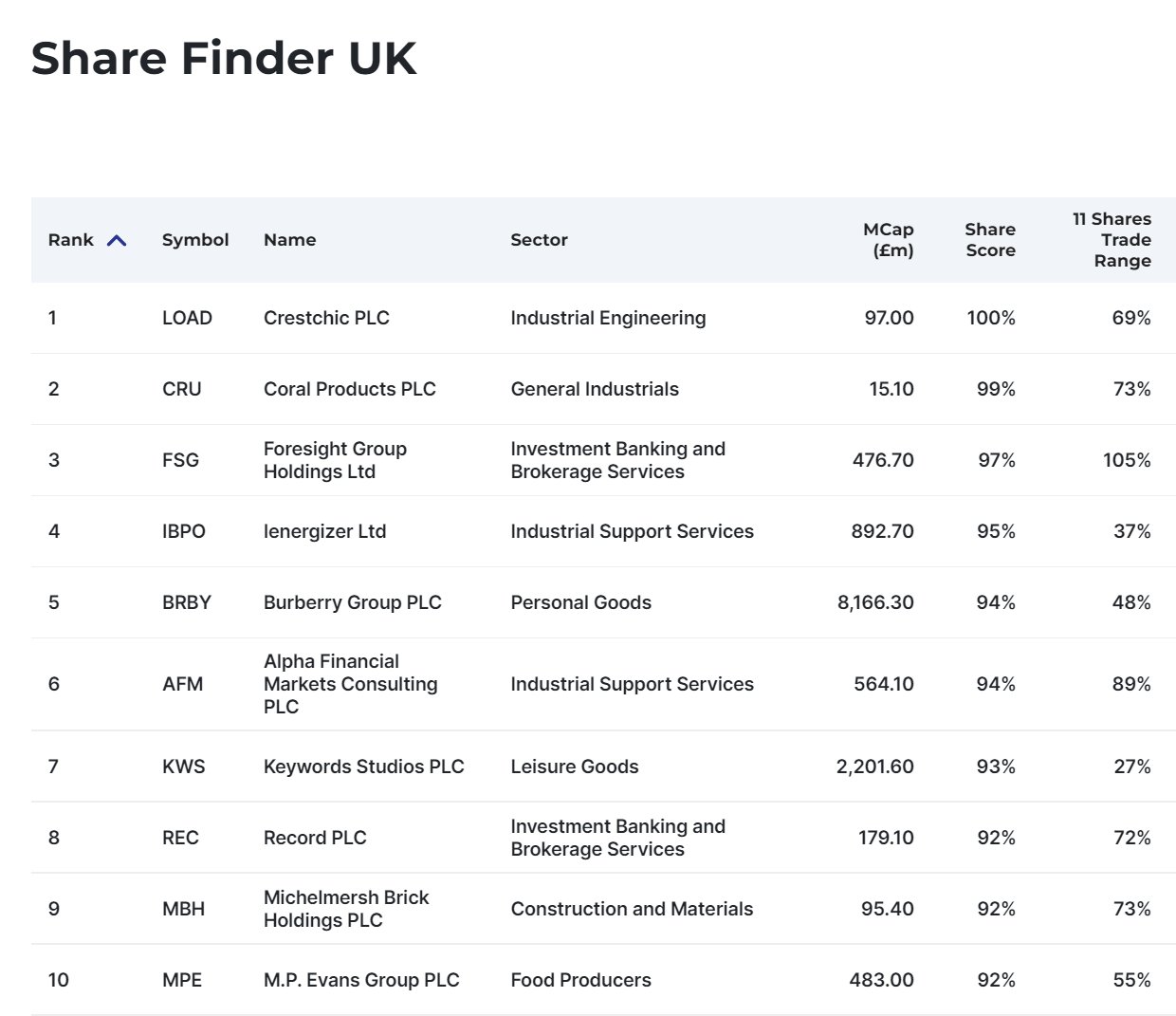Click the 93% share score value
The image size is (1176, 1016).
(x=996, y=767)
